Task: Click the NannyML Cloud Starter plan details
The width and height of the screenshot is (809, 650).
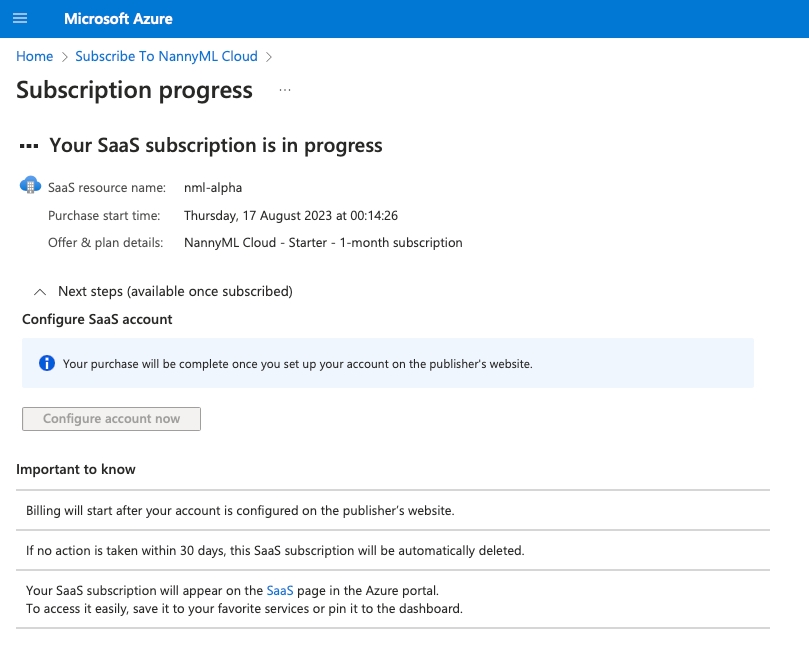Action: click(323, 243)
